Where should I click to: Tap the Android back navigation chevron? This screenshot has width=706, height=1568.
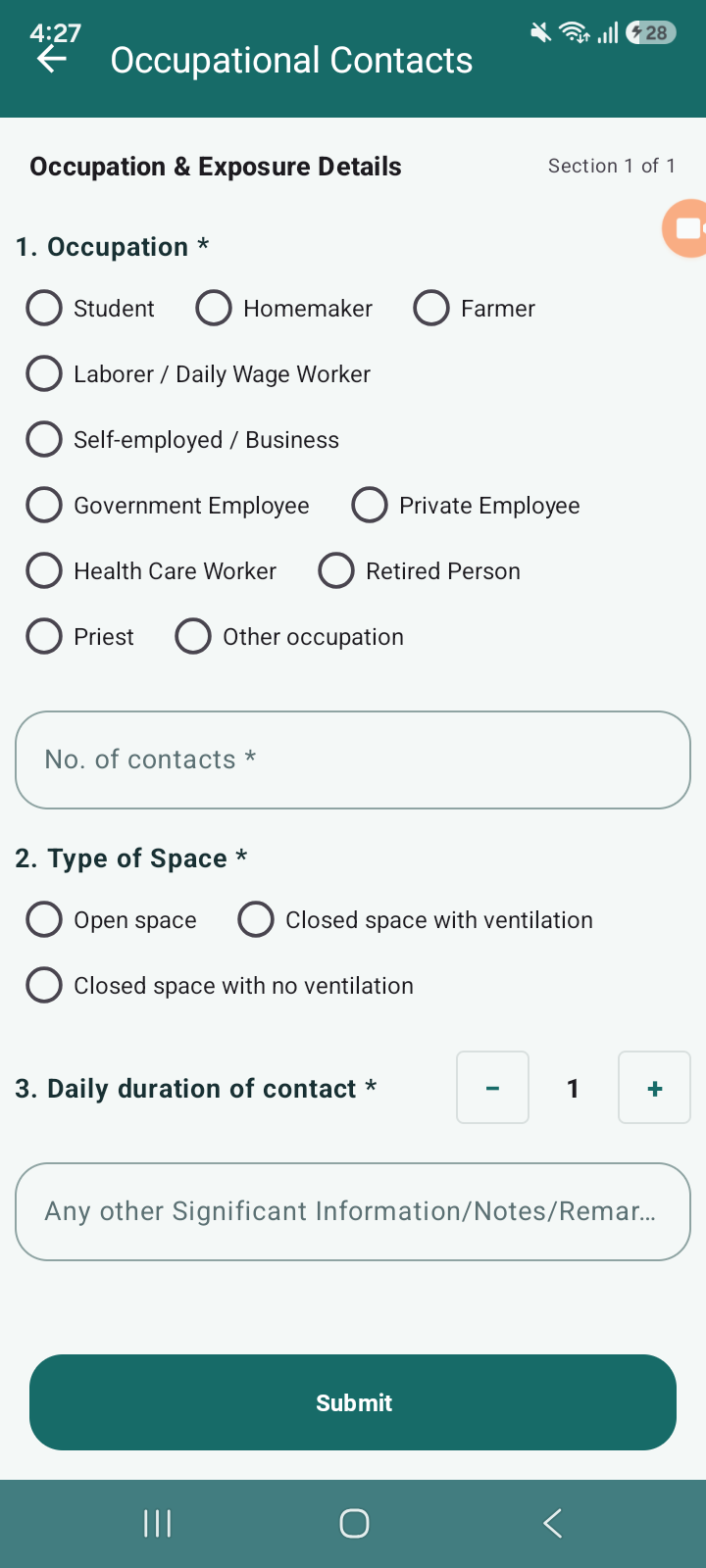[x=553, y=1523]
